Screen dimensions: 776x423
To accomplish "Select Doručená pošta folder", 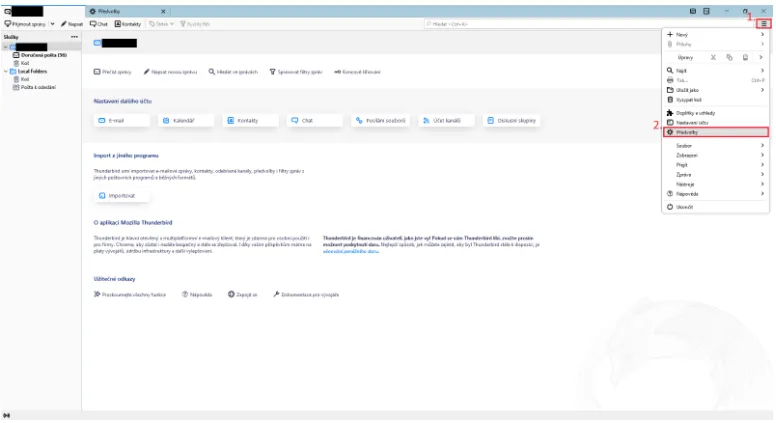I will point(40,55).
